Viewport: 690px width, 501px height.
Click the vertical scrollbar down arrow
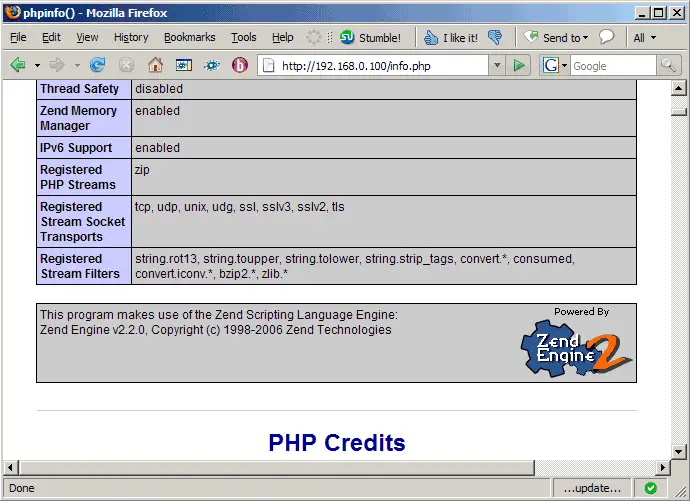tap(679, 452)
